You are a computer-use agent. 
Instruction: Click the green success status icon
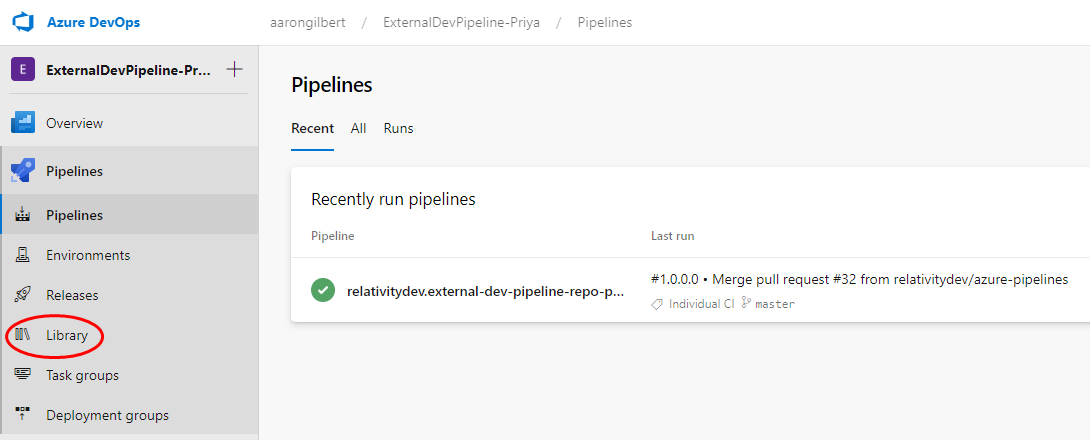tap(322, 291)
